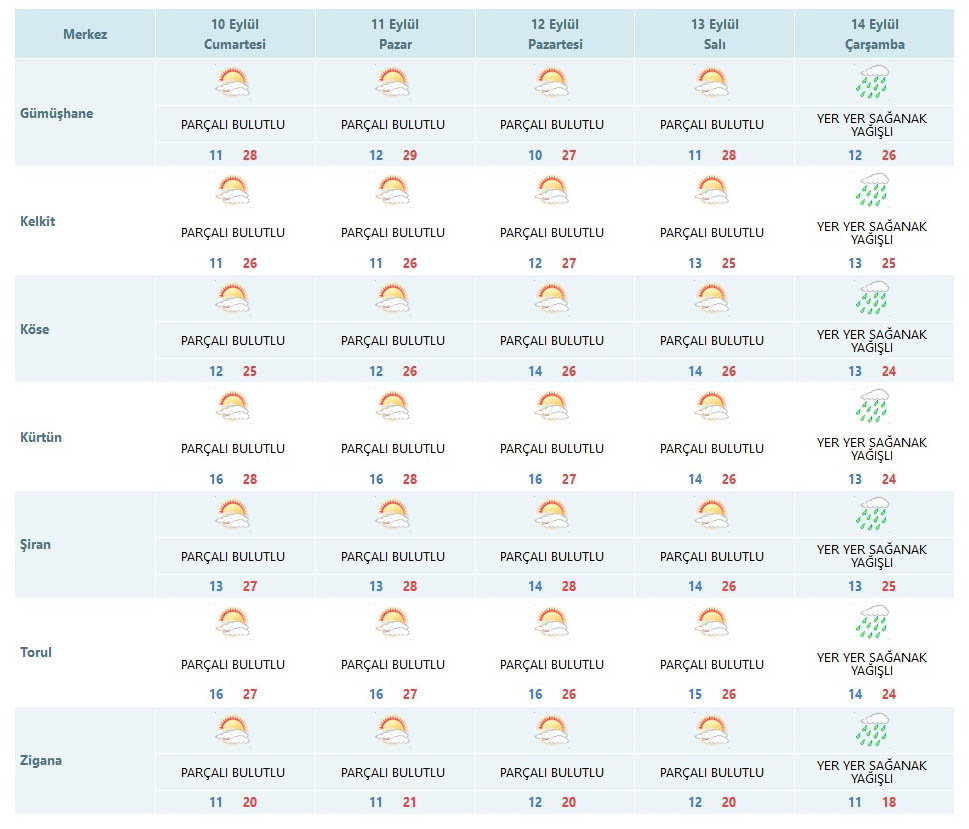Open the Zigana row label

pyautogui.click(x=41, y=760)
